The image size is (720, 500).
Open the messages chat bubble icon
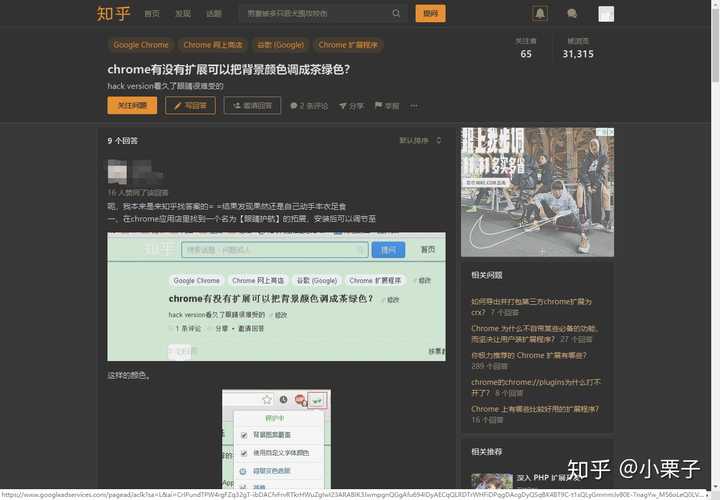[572, 14]
